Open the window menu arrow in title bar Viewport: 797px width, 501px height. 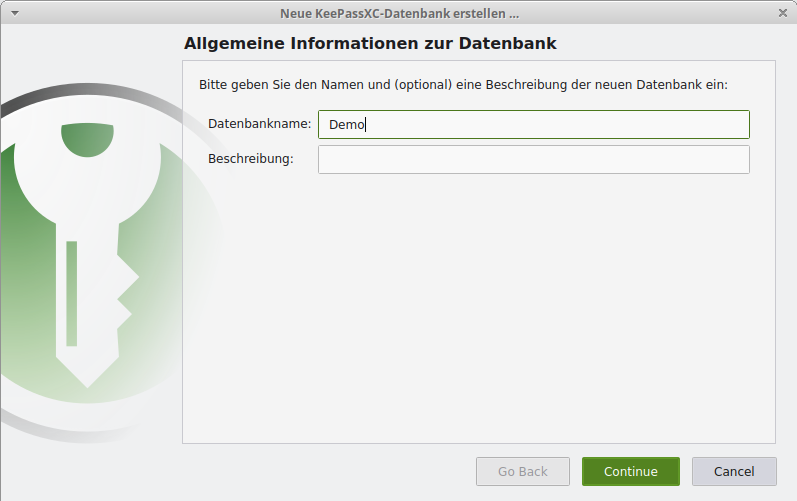(14, 13)
